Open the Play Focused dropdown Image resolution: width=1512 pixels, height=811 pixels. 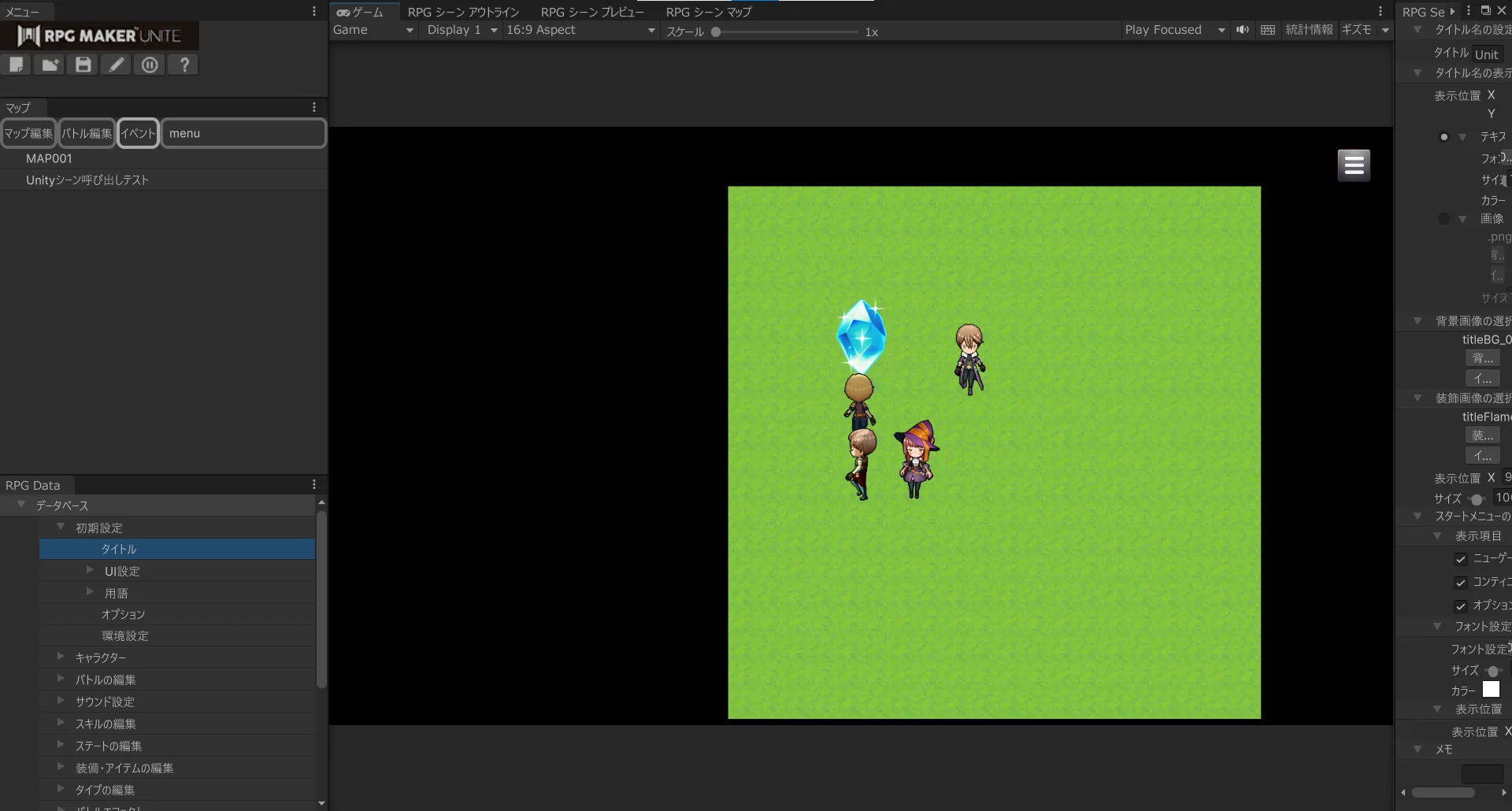1174,30
